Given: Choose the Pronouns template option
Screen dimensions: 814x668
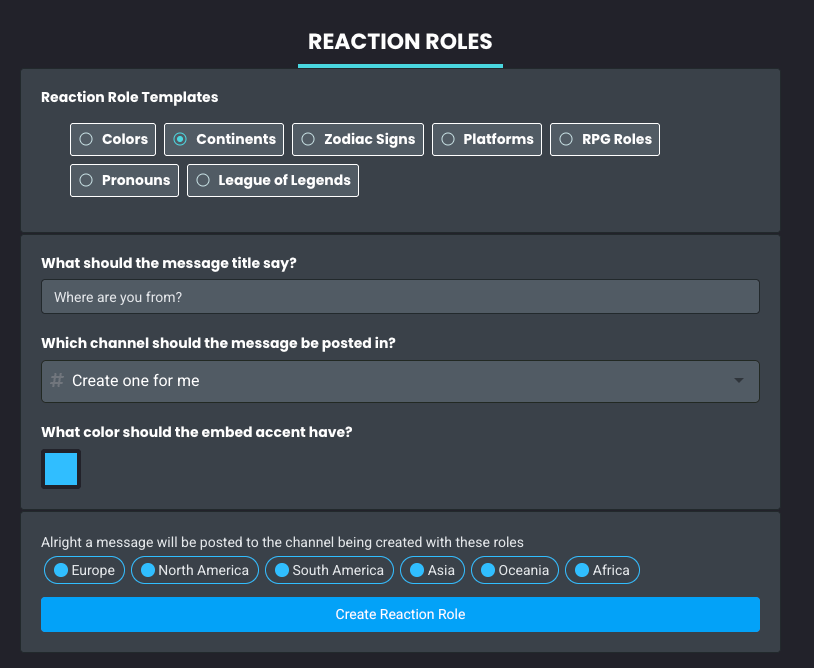Looking at the screenshot, I should (86, 180).
